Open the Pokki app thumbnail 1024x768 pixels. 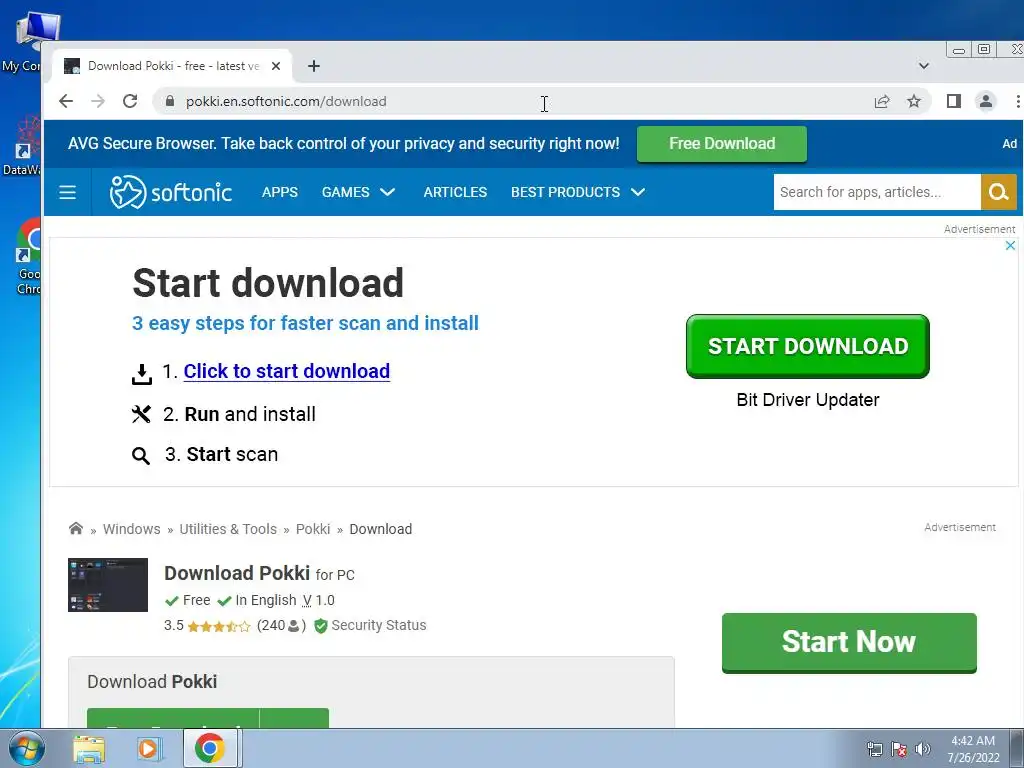(x=108, y=585)
